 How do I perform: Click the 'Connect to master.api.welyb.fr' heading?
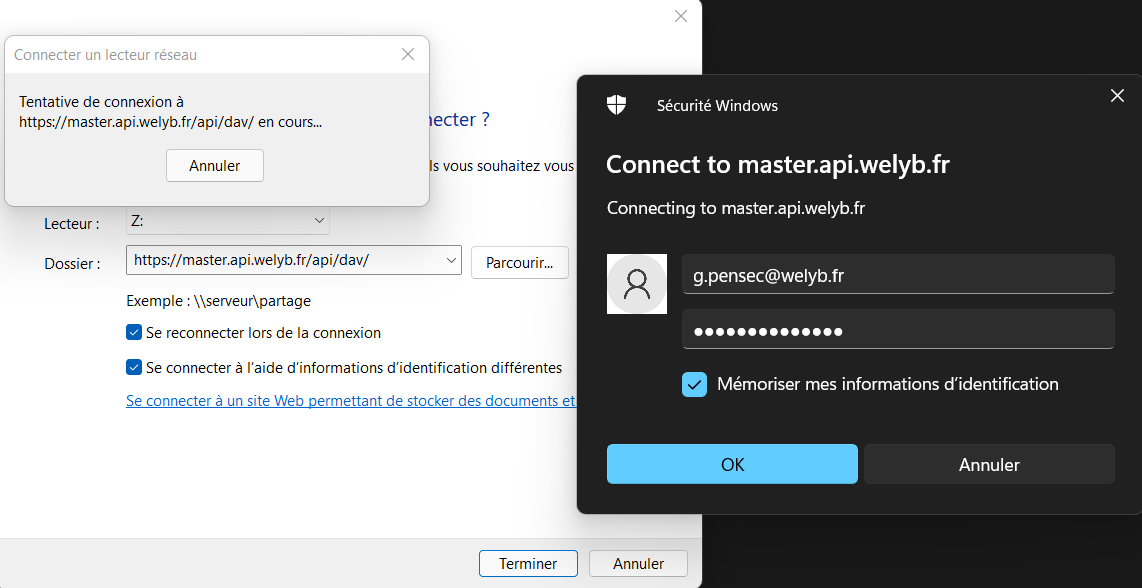[778, 165]
